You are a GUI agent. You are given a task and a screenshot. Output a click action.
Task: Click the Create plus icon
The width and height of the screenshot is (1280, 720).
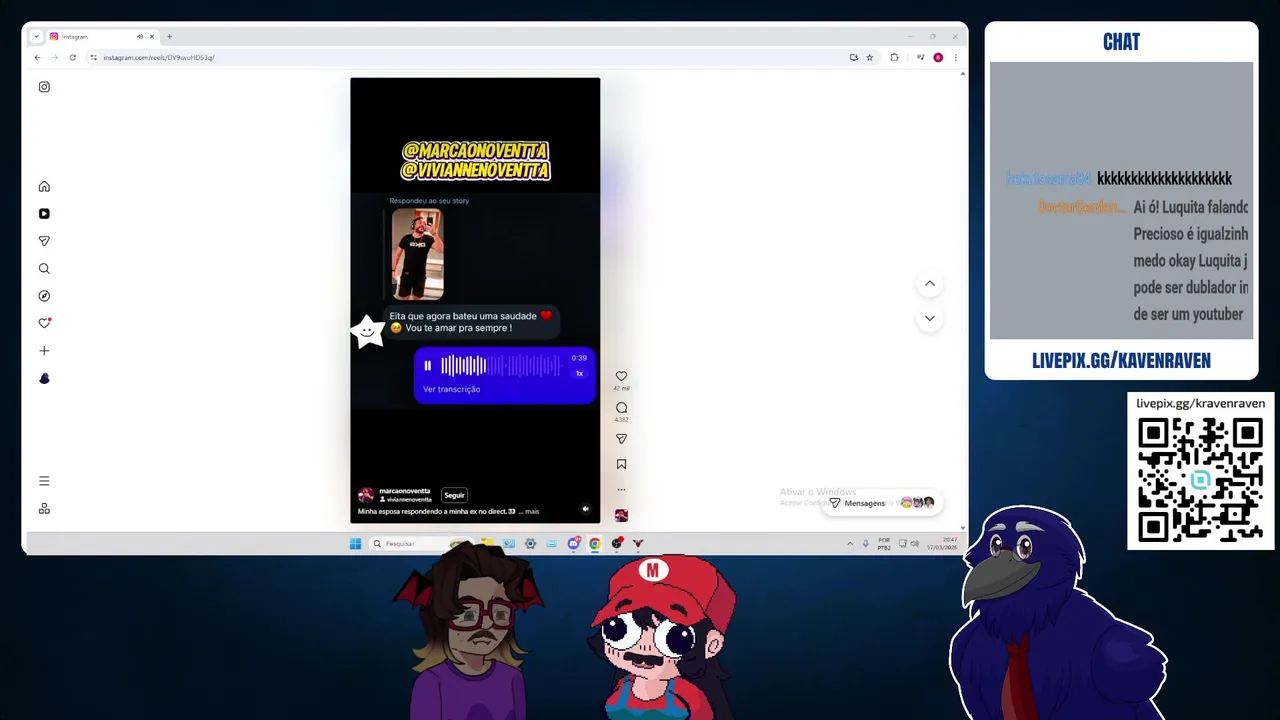(44, 351)
